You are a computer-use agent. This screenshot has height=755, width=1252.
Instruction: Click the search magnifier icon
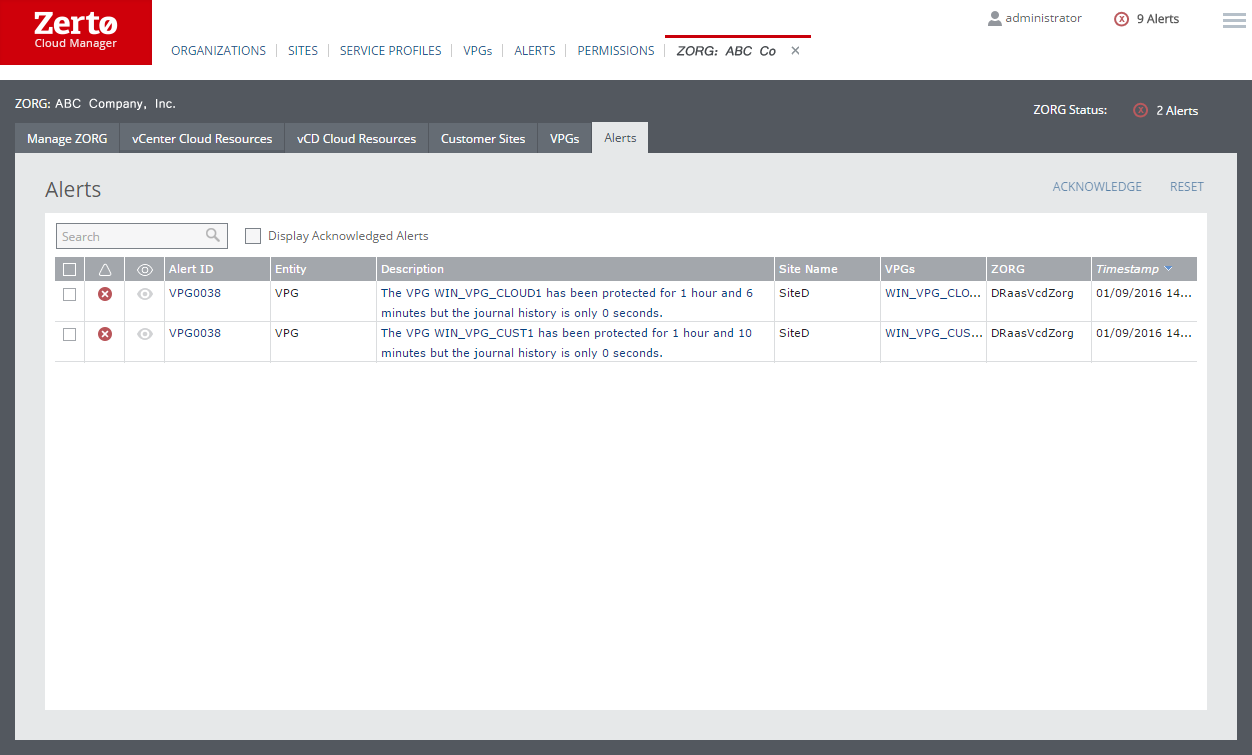pos(213,235)
